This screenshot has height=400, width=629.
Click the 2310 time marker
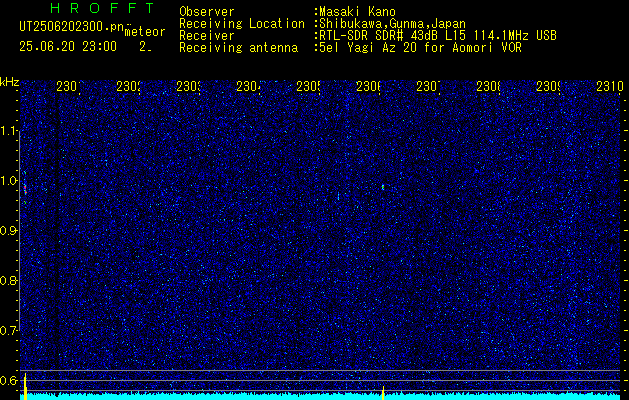coord(610,86)
